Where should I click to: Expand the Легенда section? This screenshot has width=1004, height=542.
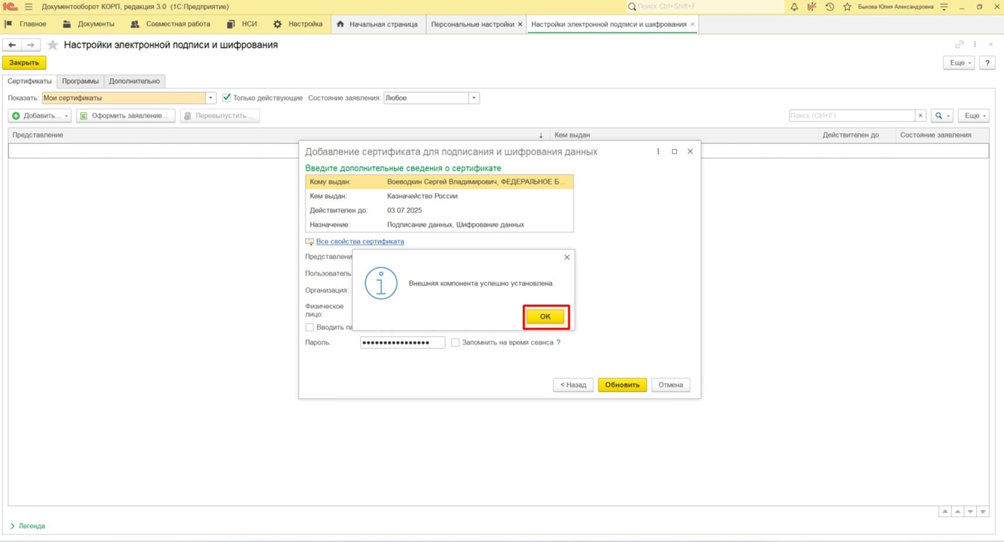click(28, 526)
